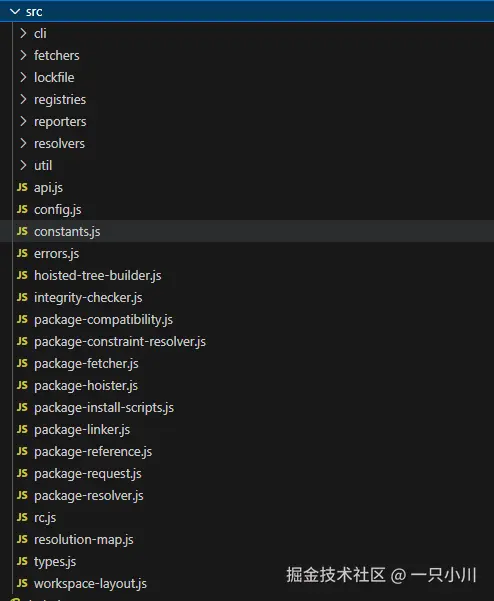This screenshot has width=494, height=601.
Task: Click the JS icon beside types.js
Action: pos(22,561)
